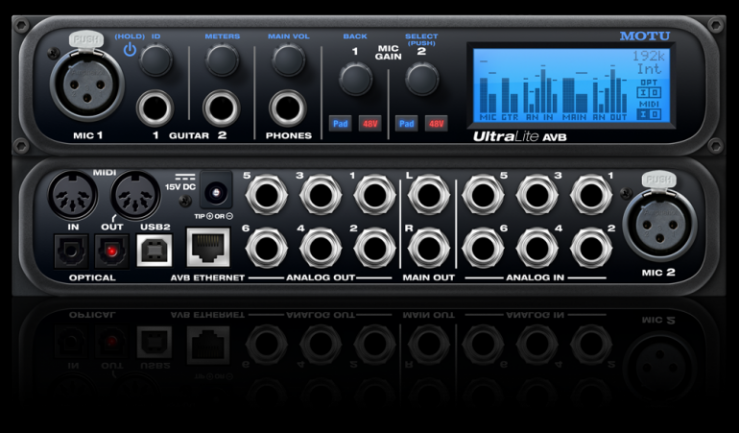Click the Guitar 2 input jack
739x433 pixels.
tap(222, 108)
